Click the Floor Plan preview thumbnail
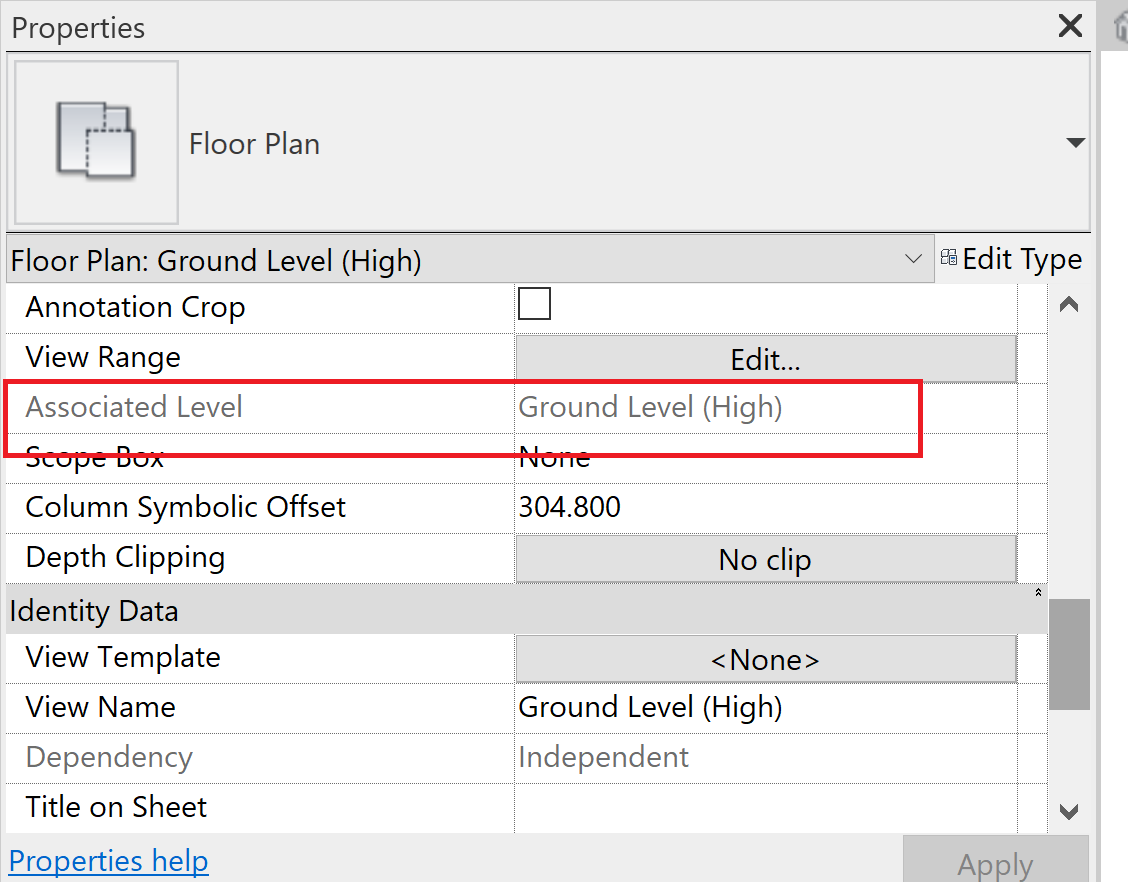The height and width of the screenshot is (882, 1128). [94, 142]
